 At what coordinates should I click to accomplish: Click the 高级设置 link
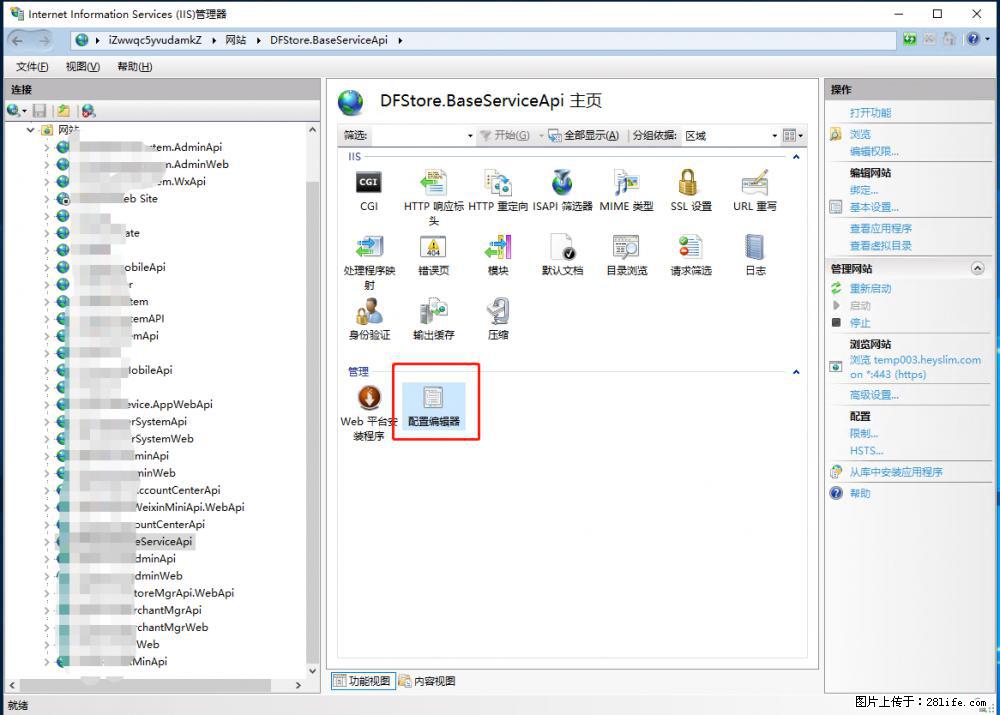pos(874,395)
